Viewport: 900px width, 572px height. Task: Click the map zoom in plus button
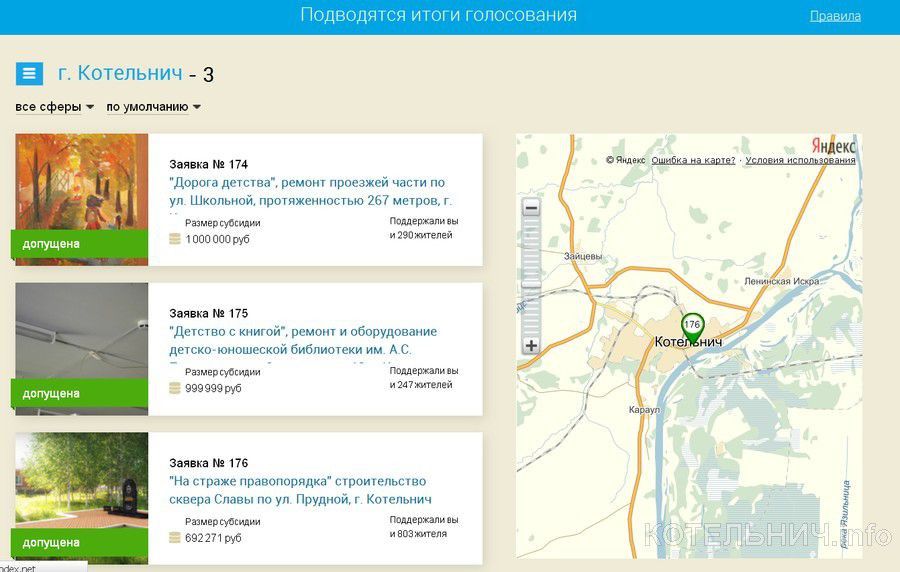(531, 346)
